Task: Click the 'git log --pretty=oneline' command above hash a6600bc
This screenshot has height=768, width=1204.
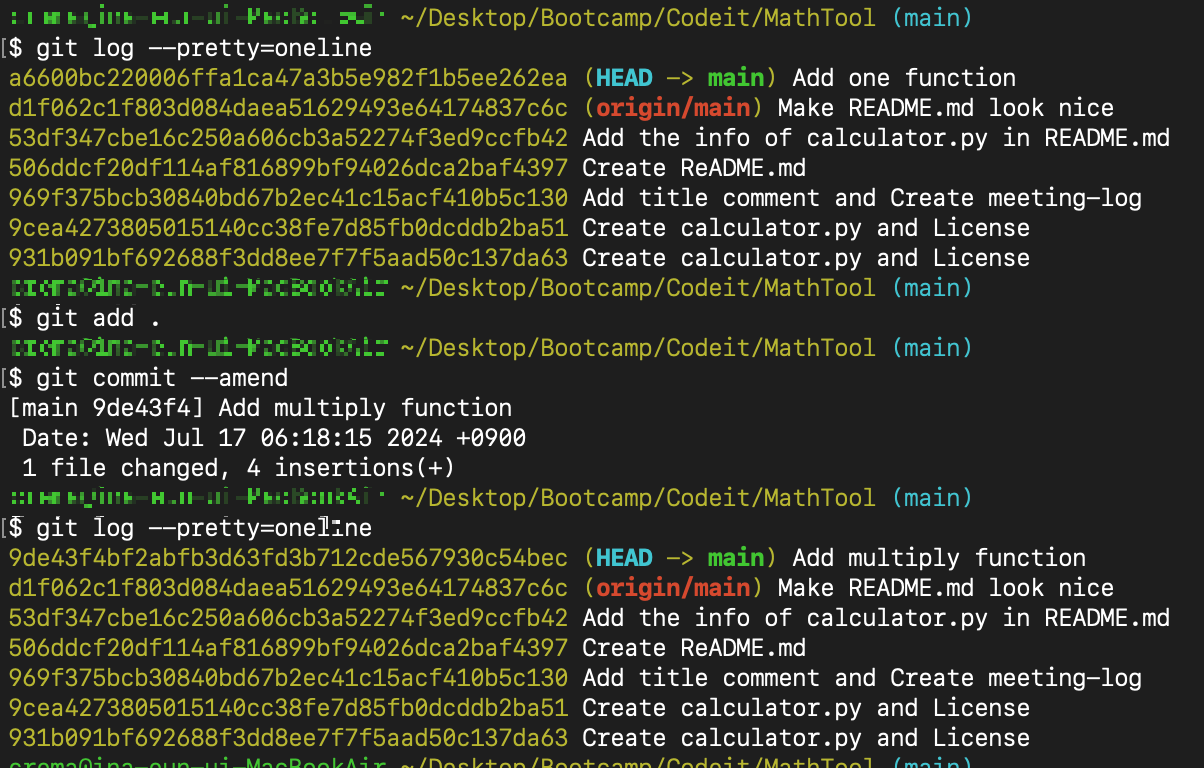Action: point(204,48)
